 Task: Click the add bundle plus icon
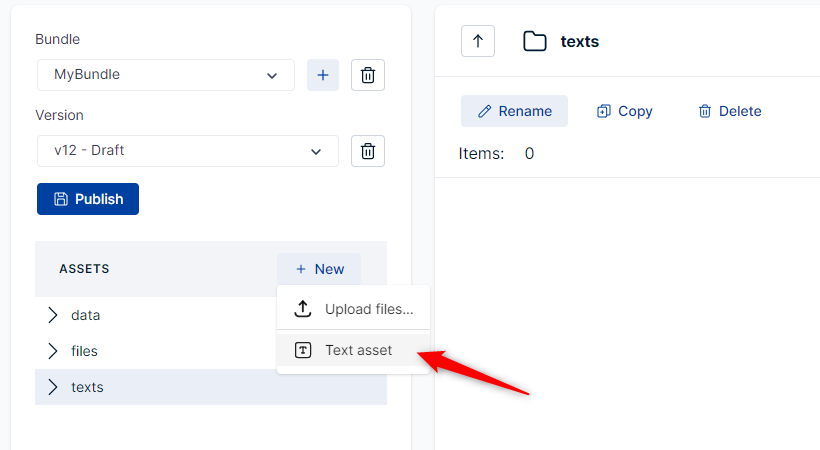point(323,75)
